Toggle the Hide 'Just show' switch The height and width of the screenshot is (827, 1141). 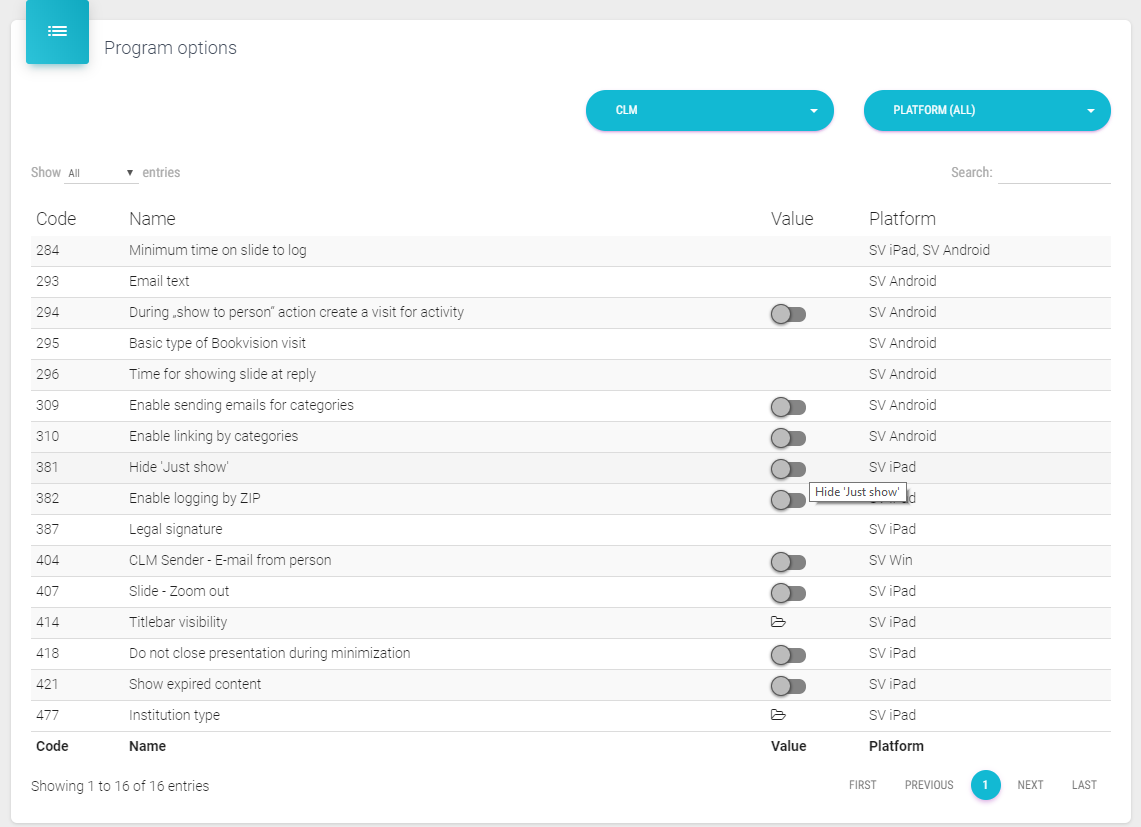tap(788, 469)
